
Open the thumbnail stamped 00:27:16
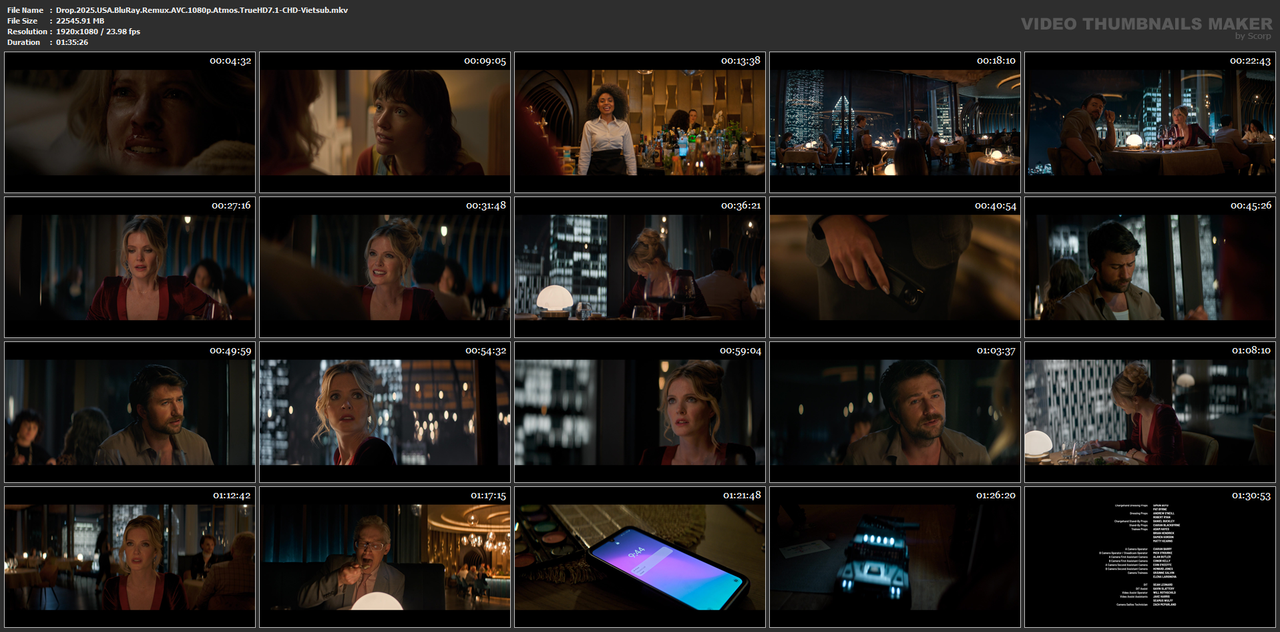click(130, 267)
